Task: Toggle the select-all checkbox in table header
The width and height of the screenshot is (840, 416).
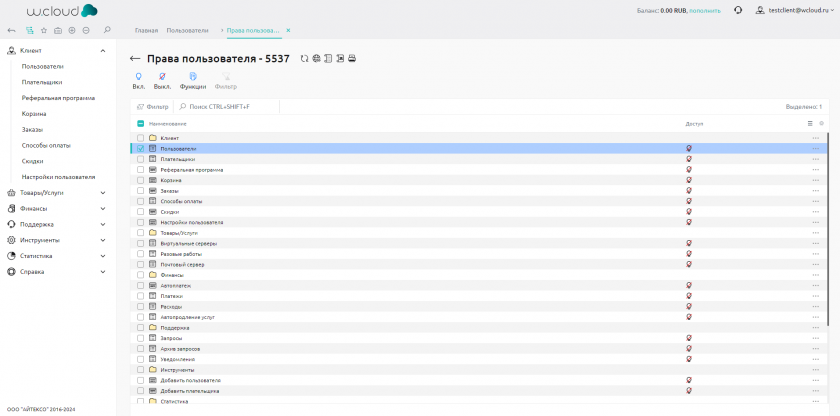Action: [140, 124]
